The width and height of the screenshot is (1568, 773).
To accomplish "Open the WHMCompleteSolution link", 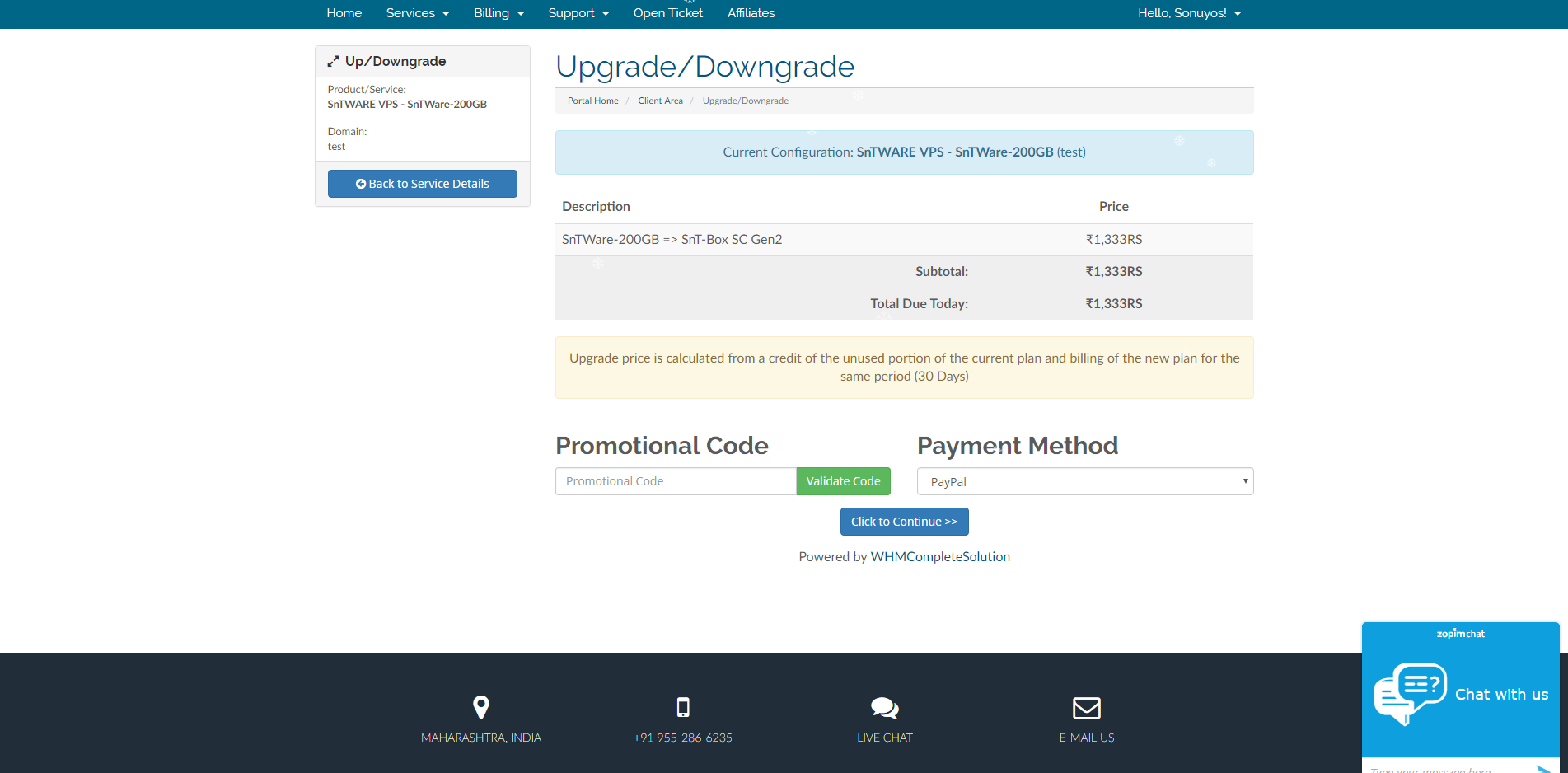I will (x=940, y=557).
